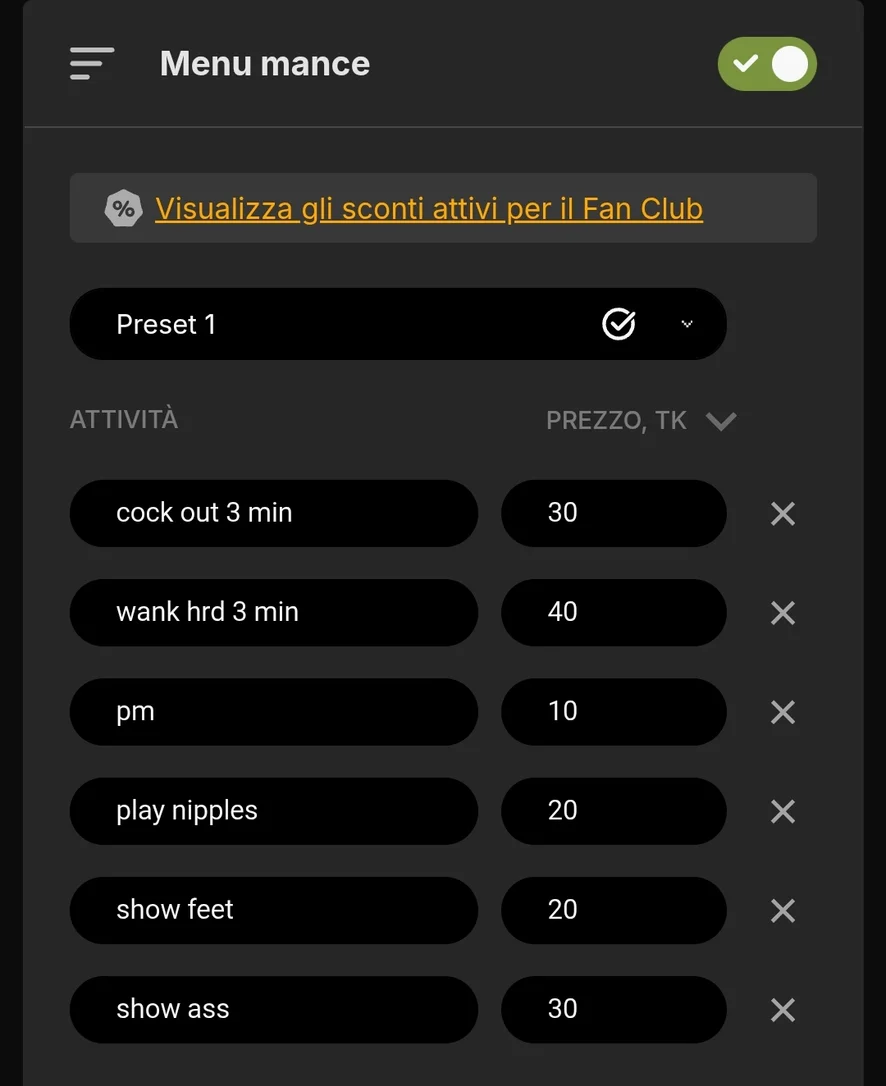Viewport: 886px width, 1086px height.
Task: Click the Prezzo, TK column label
Action: point(616,421)
